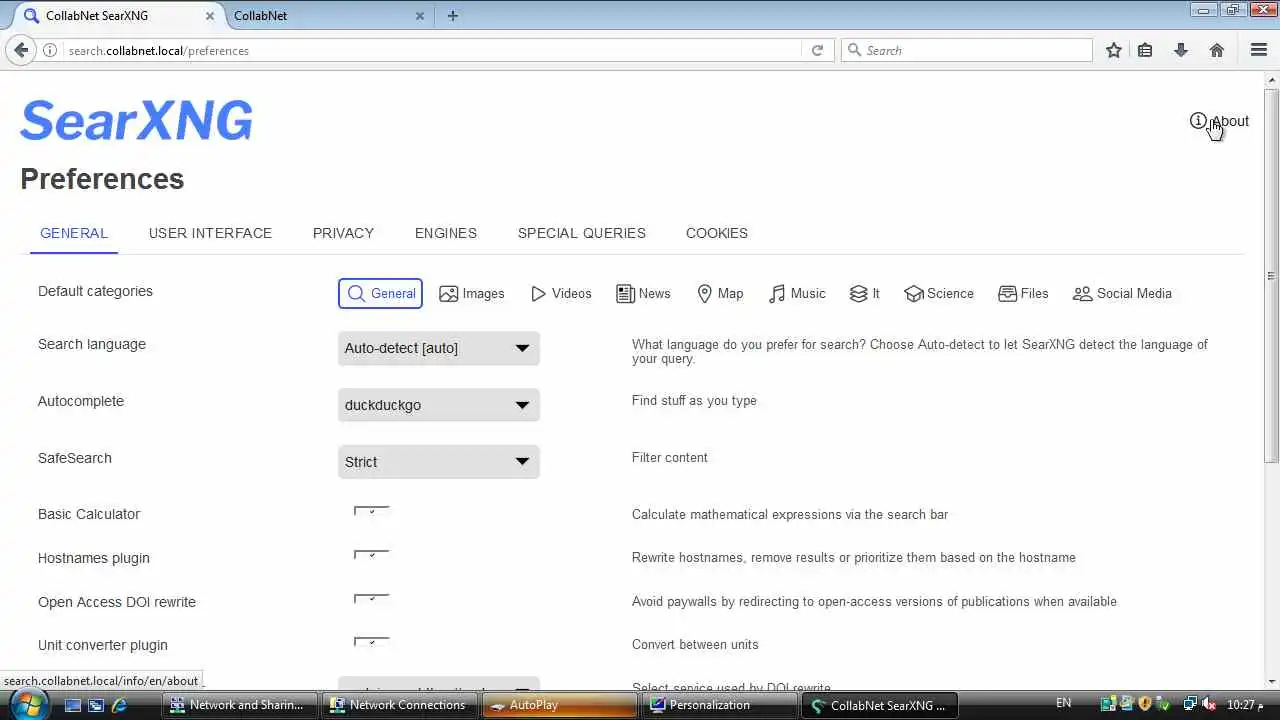The width and height of the screenshot is (1280, 720).
Task: Open Personalization taskbar button
Action: coord(719,705)
